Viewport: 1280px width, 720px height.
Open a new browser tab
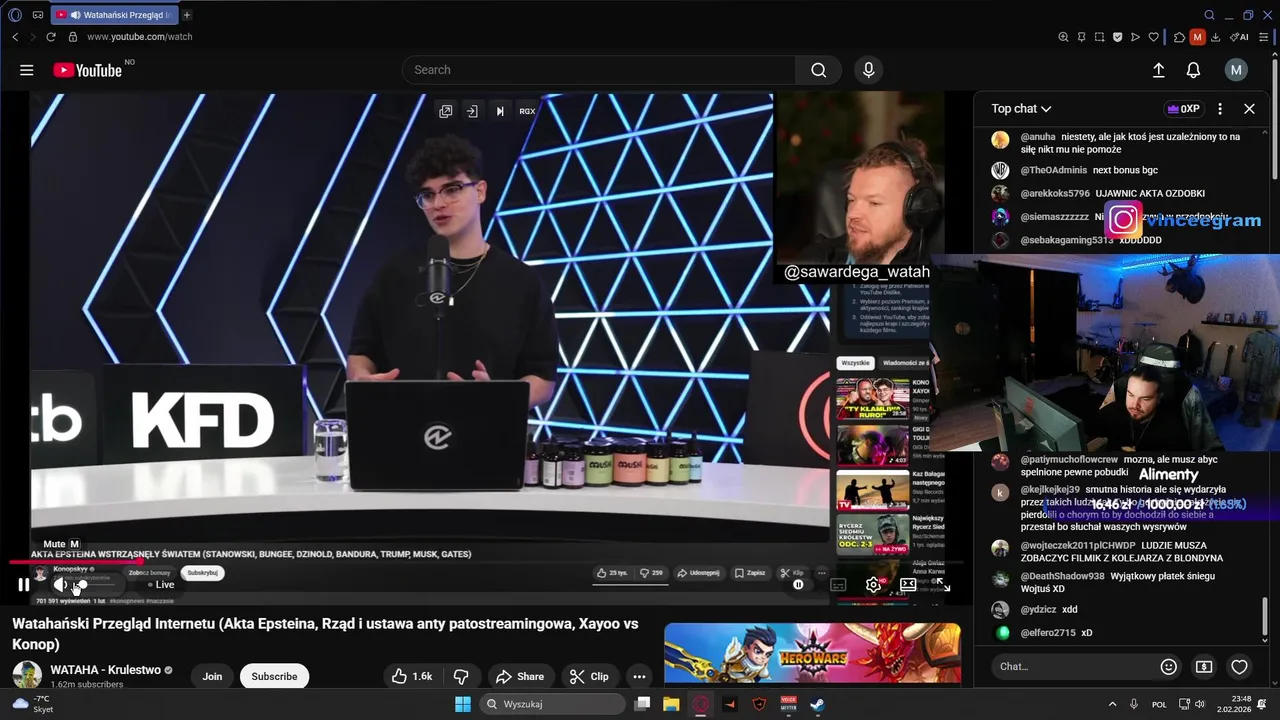187,15
